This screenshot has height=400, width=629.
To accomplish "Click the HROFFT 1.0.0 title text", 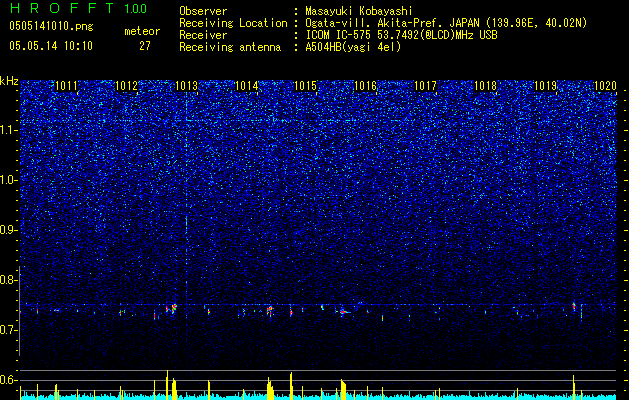I will click(x=78, y=8).
